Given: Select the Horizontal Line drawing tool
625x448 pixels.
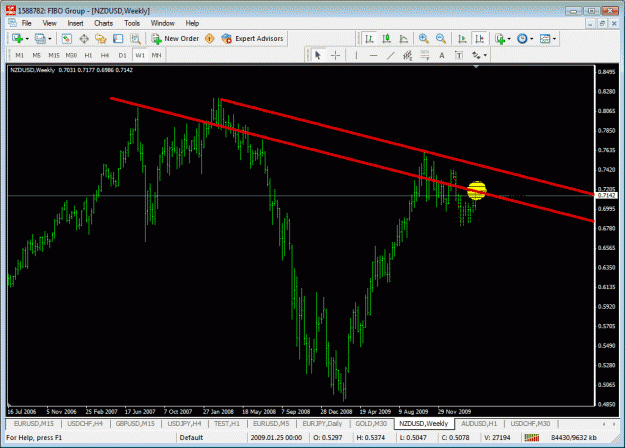Looking at the screenshot, I should tap(373, 55).
